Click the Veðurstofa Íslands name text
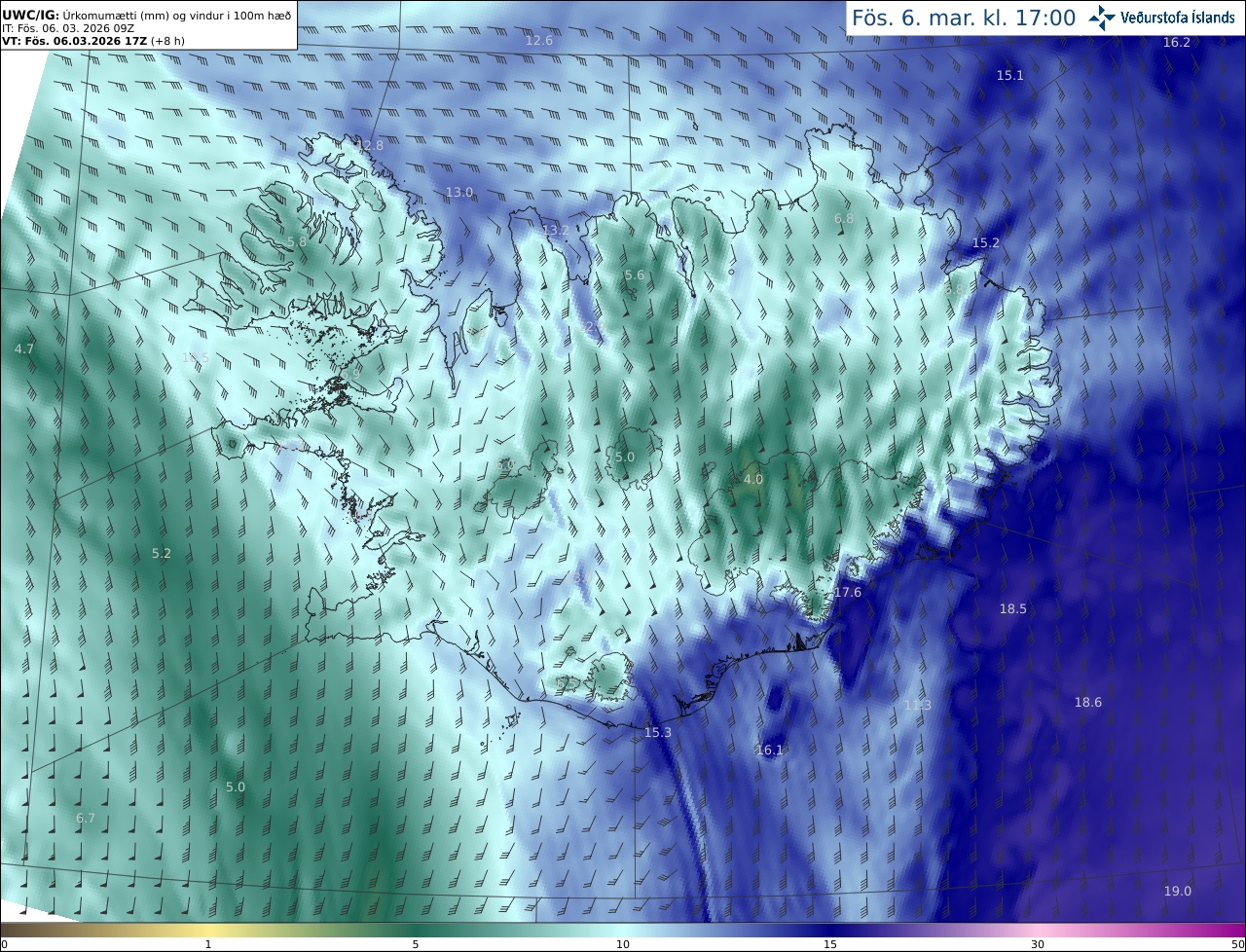 (x=1178, y=18)
